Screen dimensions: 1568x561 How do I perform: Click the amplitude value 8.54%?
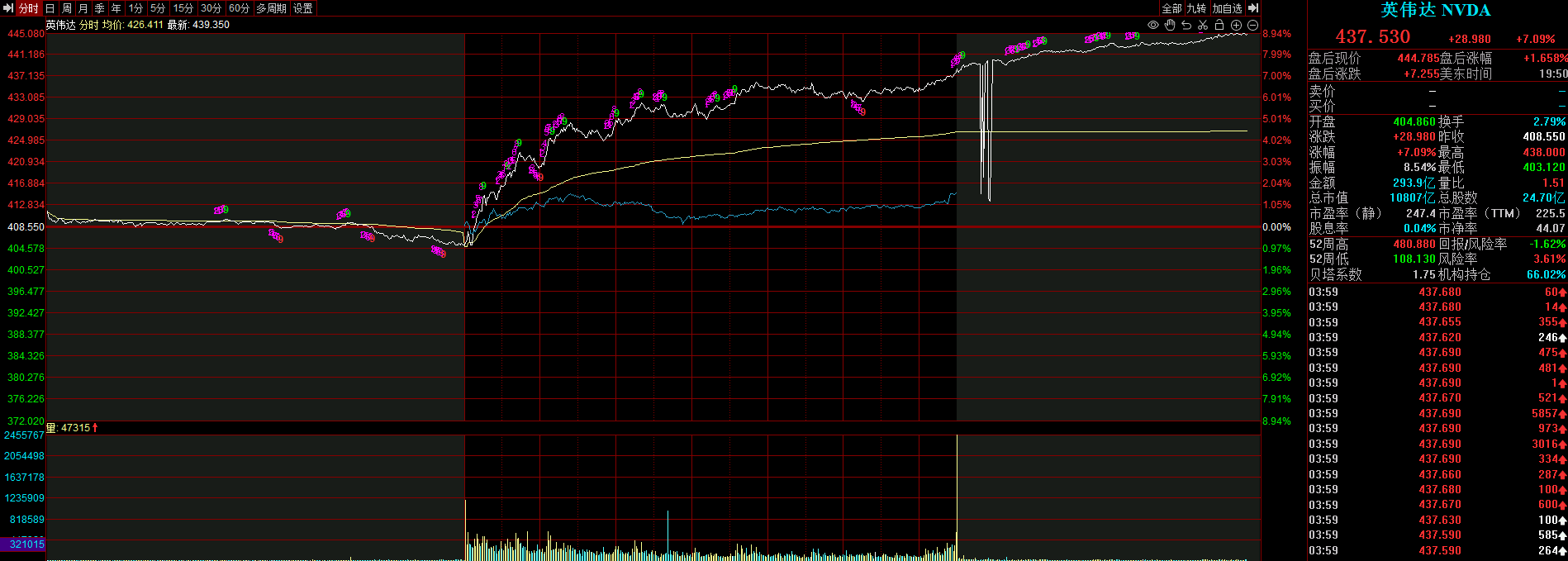(x=1420, y=167)
